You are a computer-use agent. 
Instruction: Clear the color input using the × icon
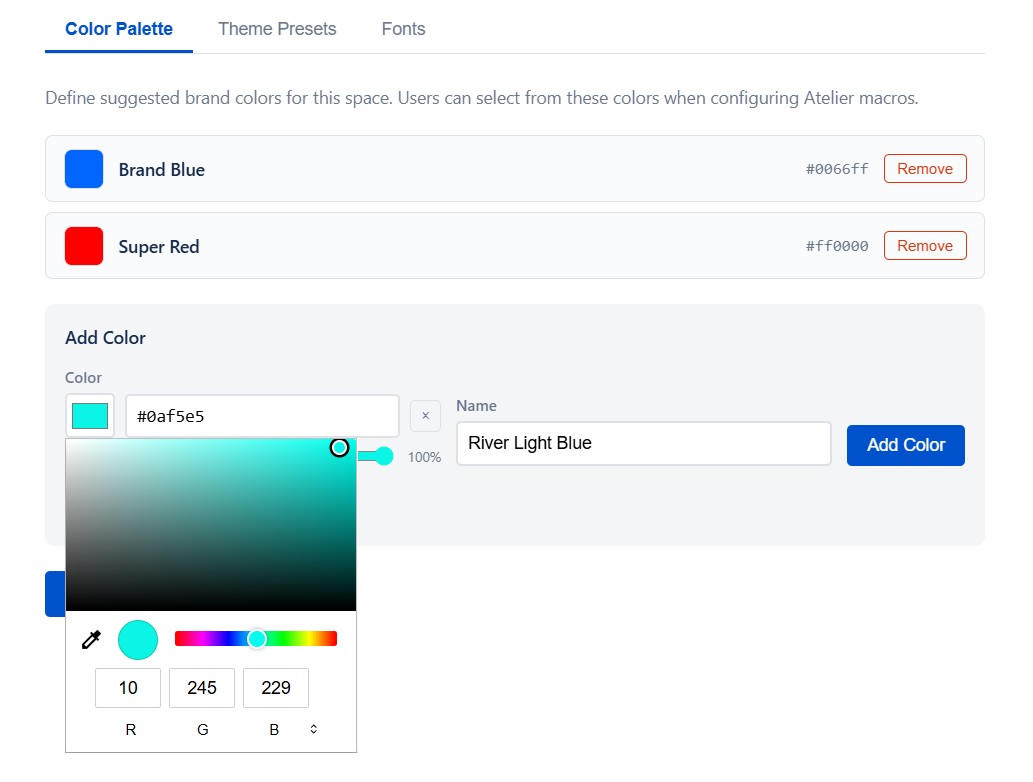(x=425, y=415)
